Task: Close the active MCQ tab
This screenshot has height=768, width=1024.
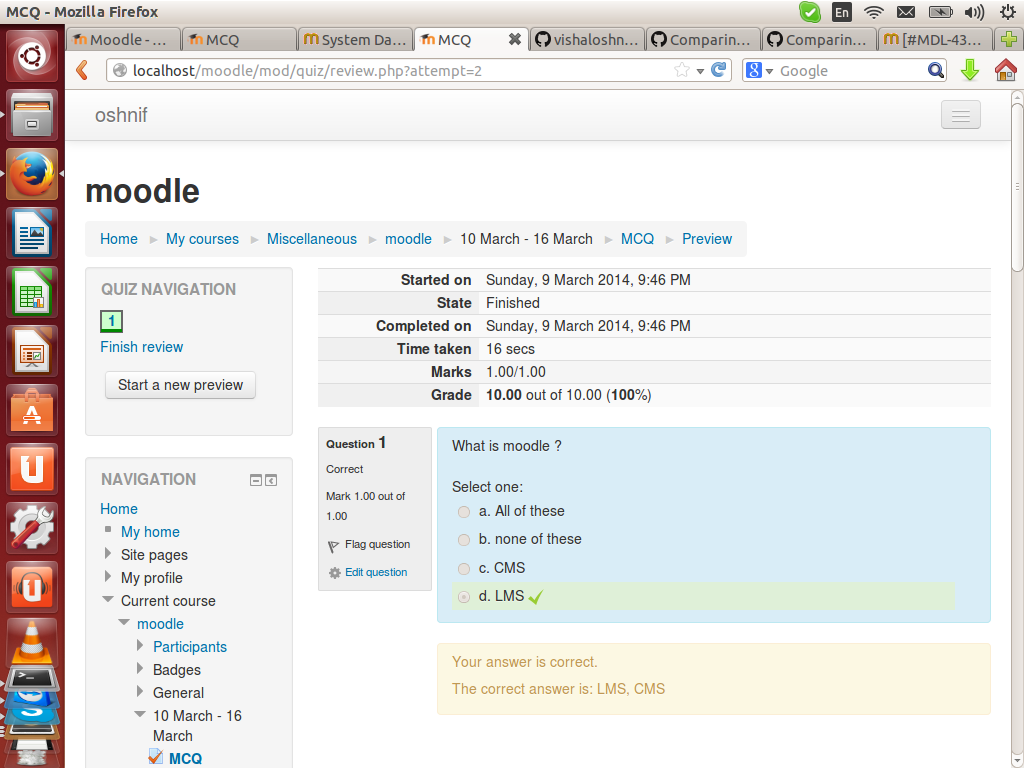Action: pyautogui.click(x=515, y=39)
